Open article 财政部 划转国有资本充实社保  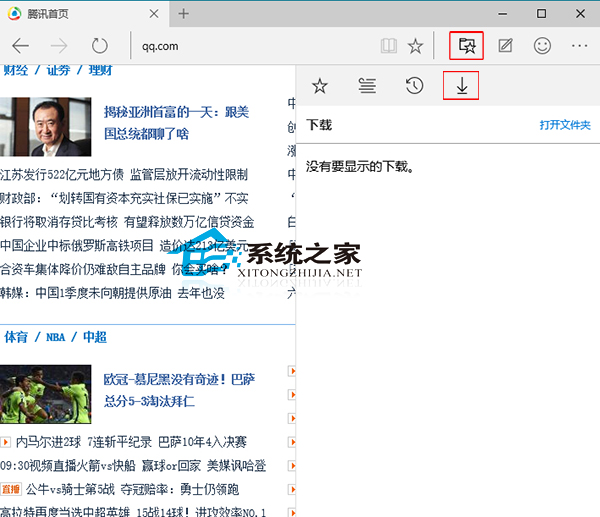(124, 199)
